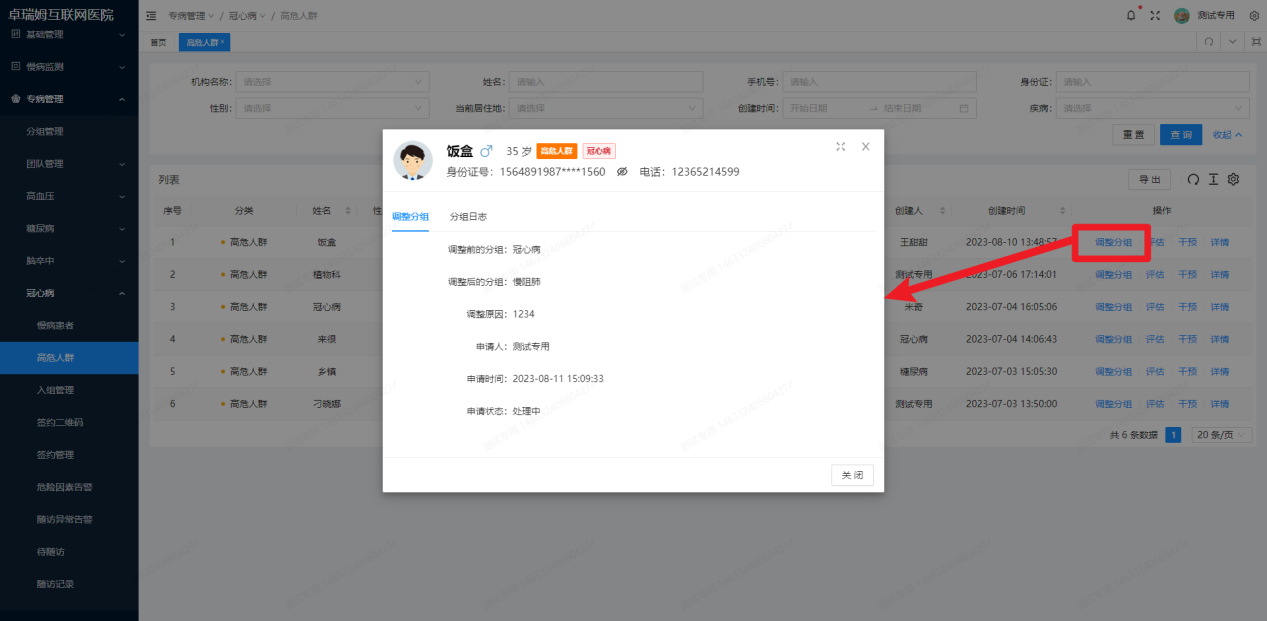Open the top-right system settings gear
The width and height of the screenshot is (1267, 621).
pyautogui.click(x=1254, y=16)
